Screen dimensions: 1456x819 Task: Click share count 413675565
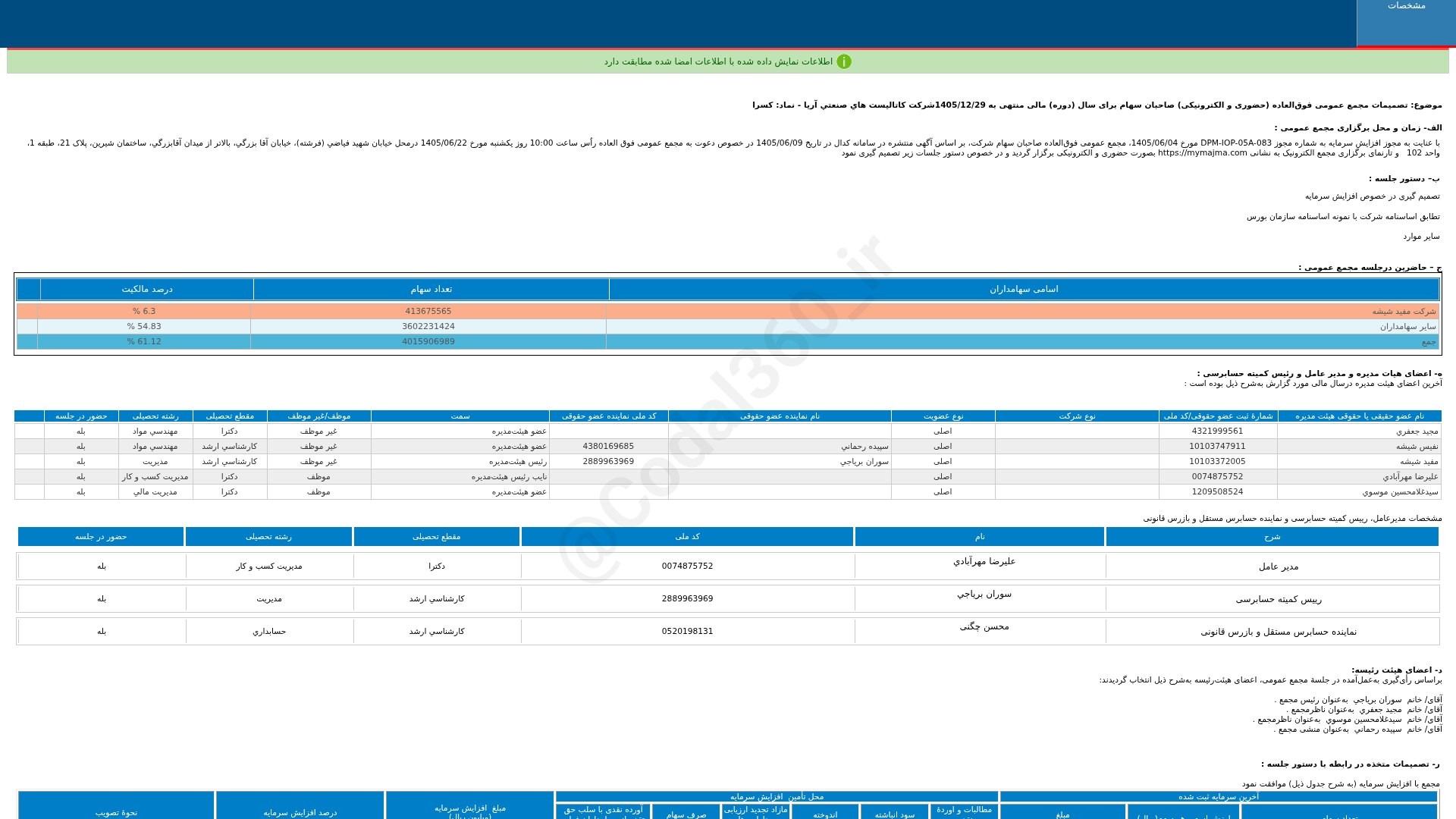[428, 312]
